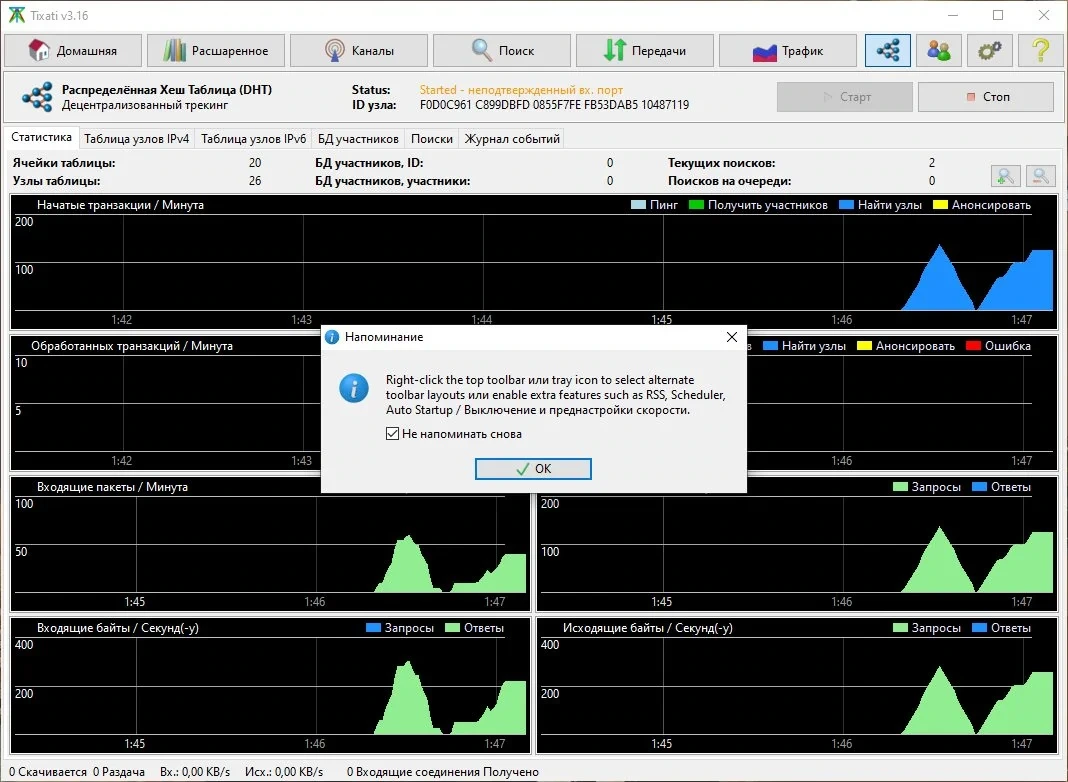The height and width of the screenshot is (782, 1068).
Task: Open the Settings gears icon
Action: point(990,50)
